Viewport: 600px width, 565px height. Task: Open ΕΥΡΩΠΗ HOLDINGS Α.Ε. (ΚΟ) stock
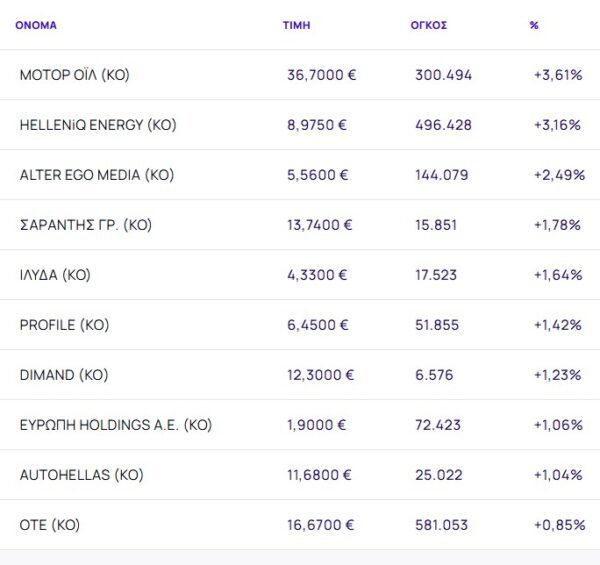[x=116, y=425]
